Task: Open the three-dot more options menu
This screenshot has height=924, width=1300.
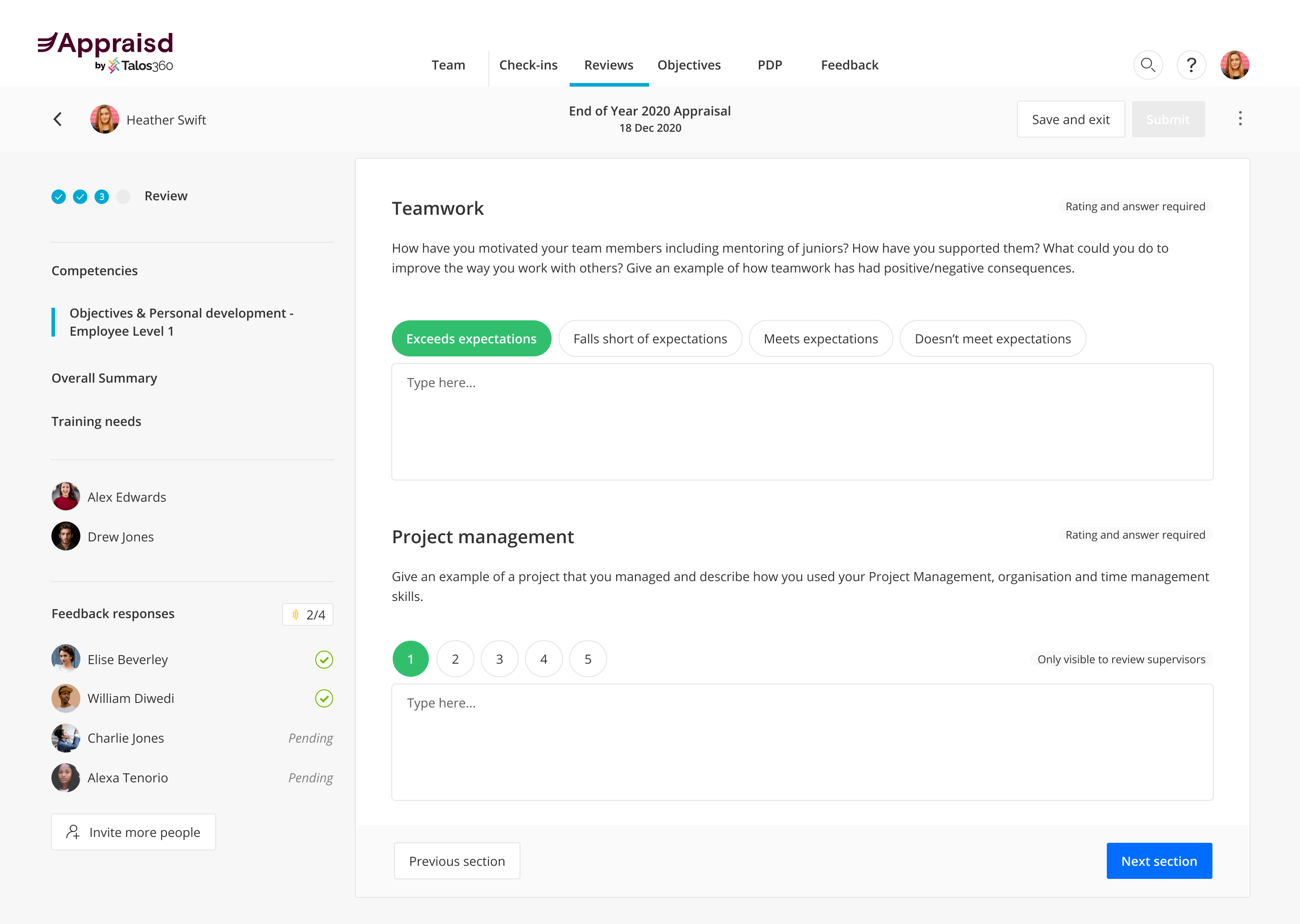Action: coord(1240,119)
